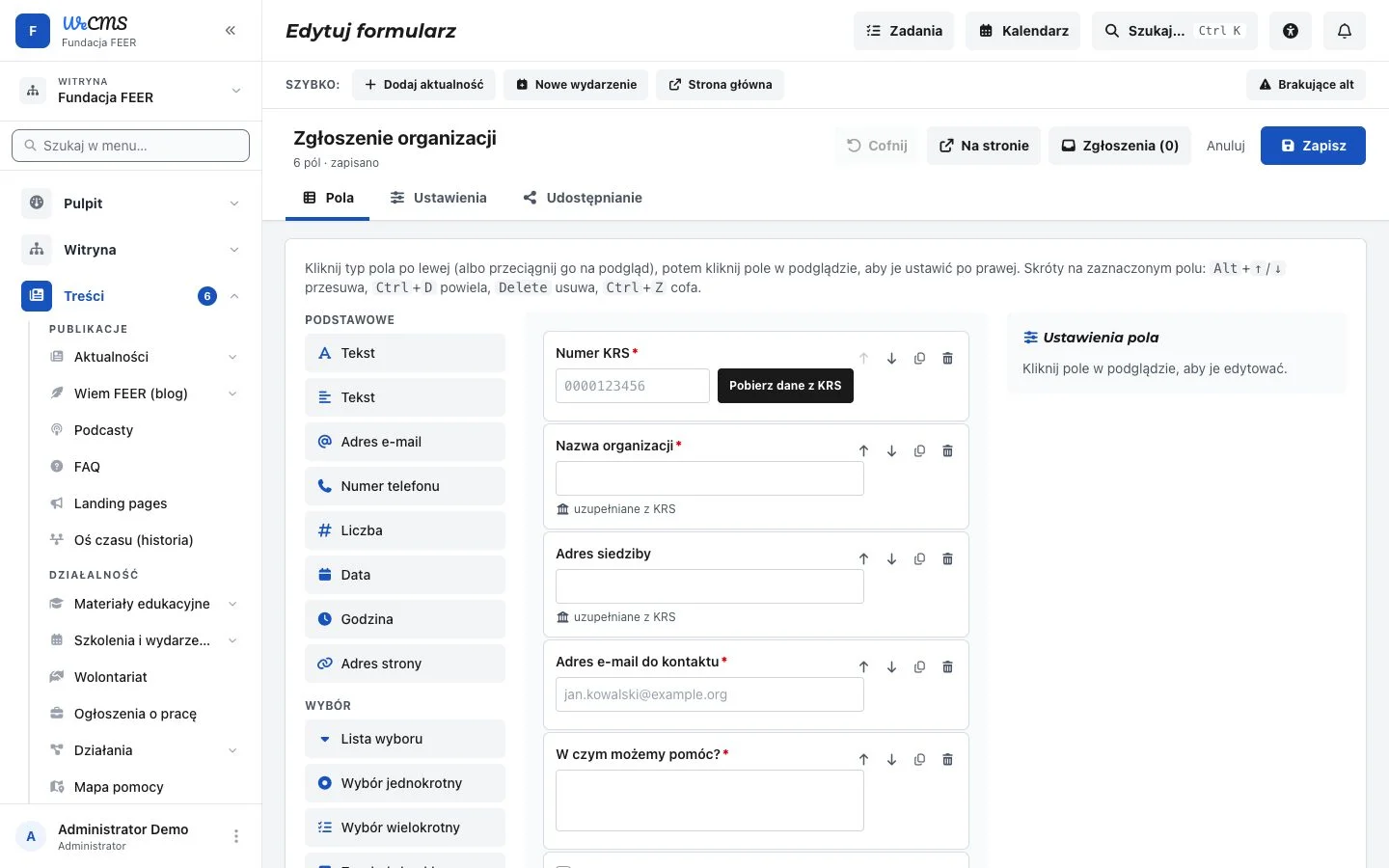Duplicate the W czym możemy pomóc field
The height and width of the screenshot is (868, 1389).
[x=920, y=760]
